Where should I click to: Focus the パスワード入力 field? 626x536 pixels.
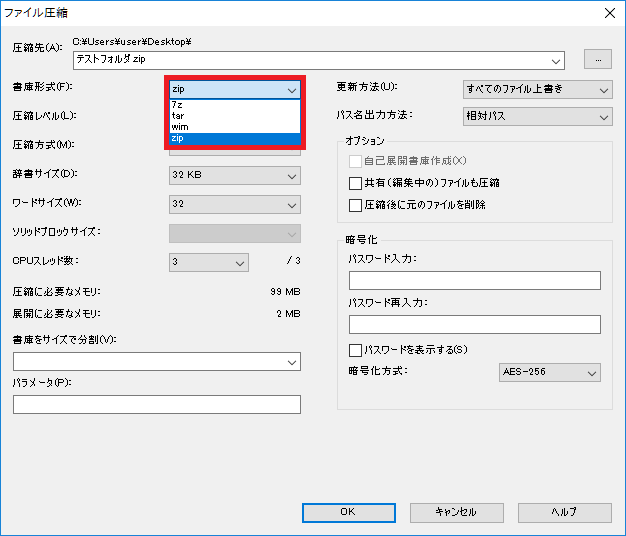point(475,280)
